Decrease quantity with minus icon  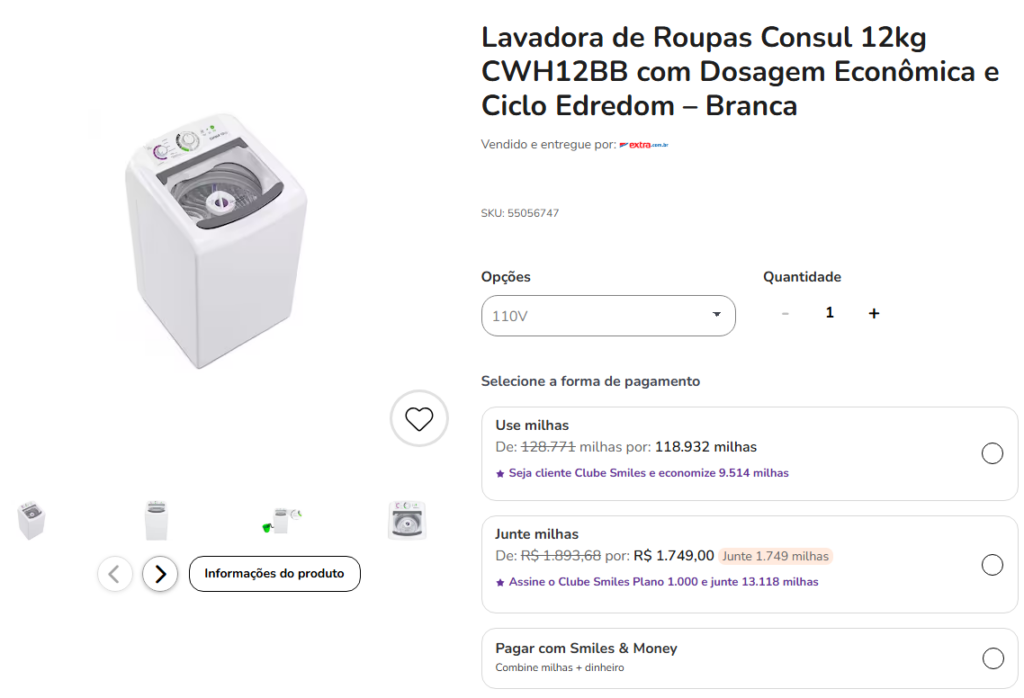coord(785,313)
